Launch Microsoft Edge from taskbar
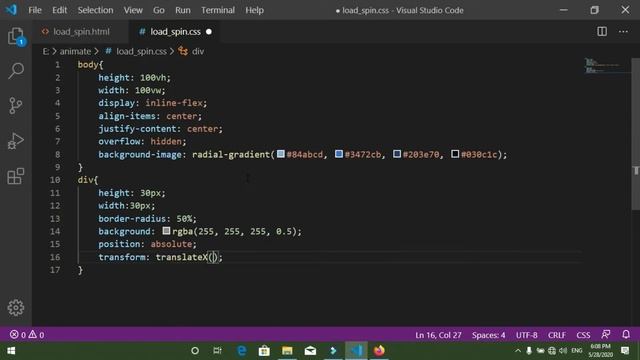 click(242, 351)
